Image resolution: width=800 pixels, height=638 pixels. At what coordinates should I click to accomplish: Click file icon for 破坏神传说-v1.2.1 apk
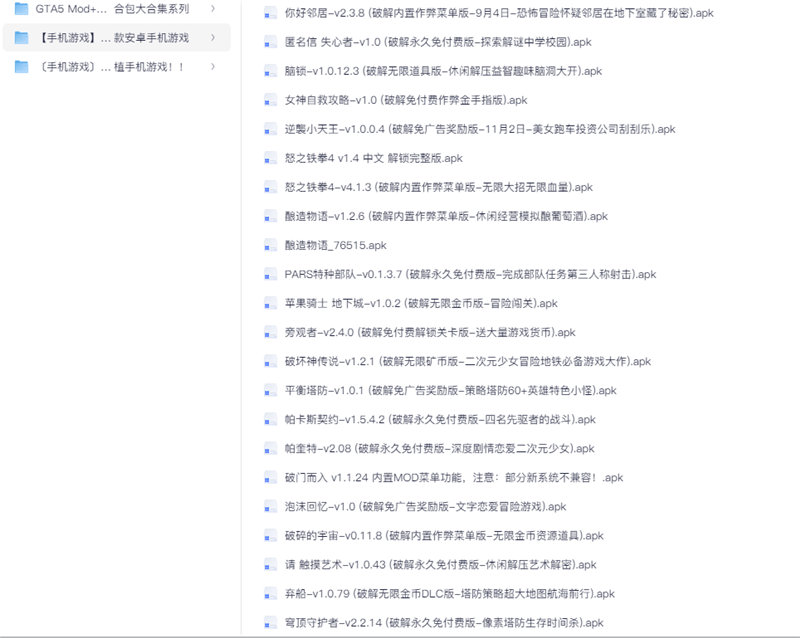[x=270, y=362]
